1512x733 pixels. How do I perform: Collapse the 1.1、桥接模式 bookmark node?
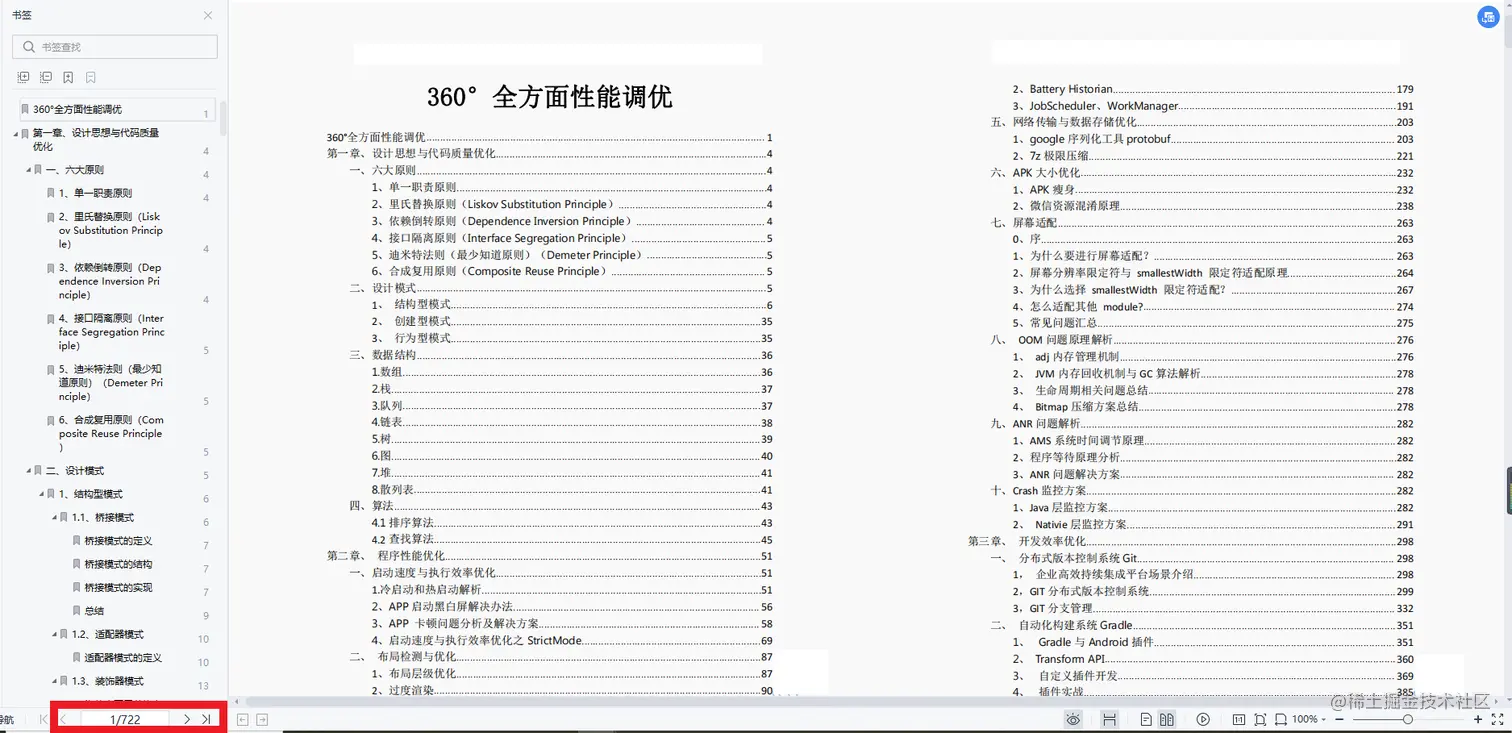55,518
